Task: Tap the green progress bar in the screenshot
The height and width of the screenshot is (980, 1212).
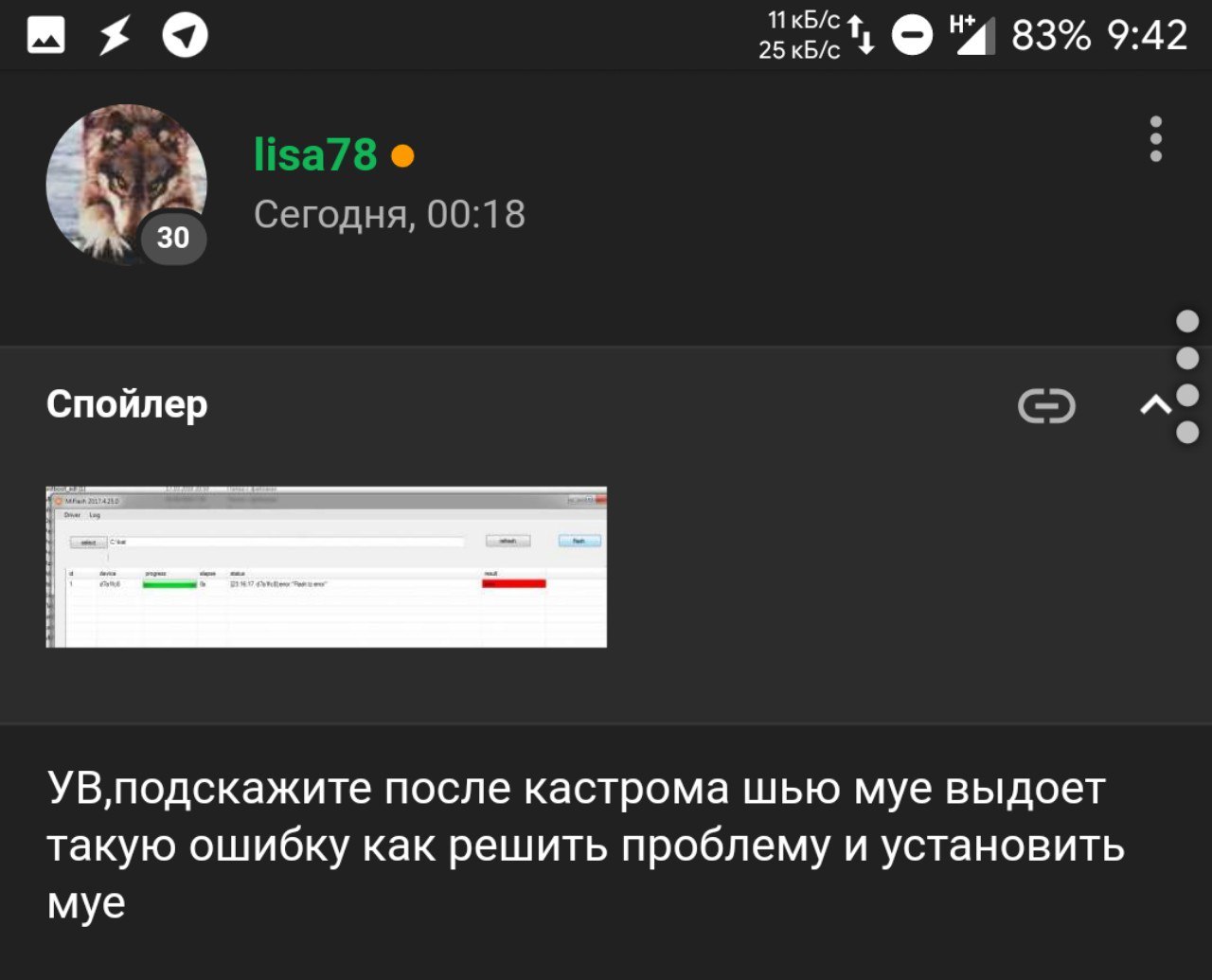Action: coord(170,585)
